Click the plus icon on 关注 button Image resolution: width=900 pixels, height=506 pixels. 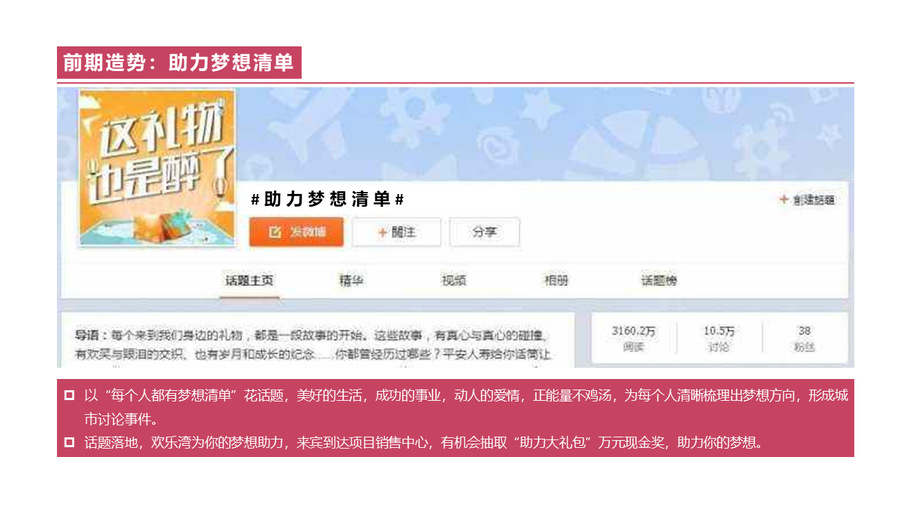[x=382, y=232]
